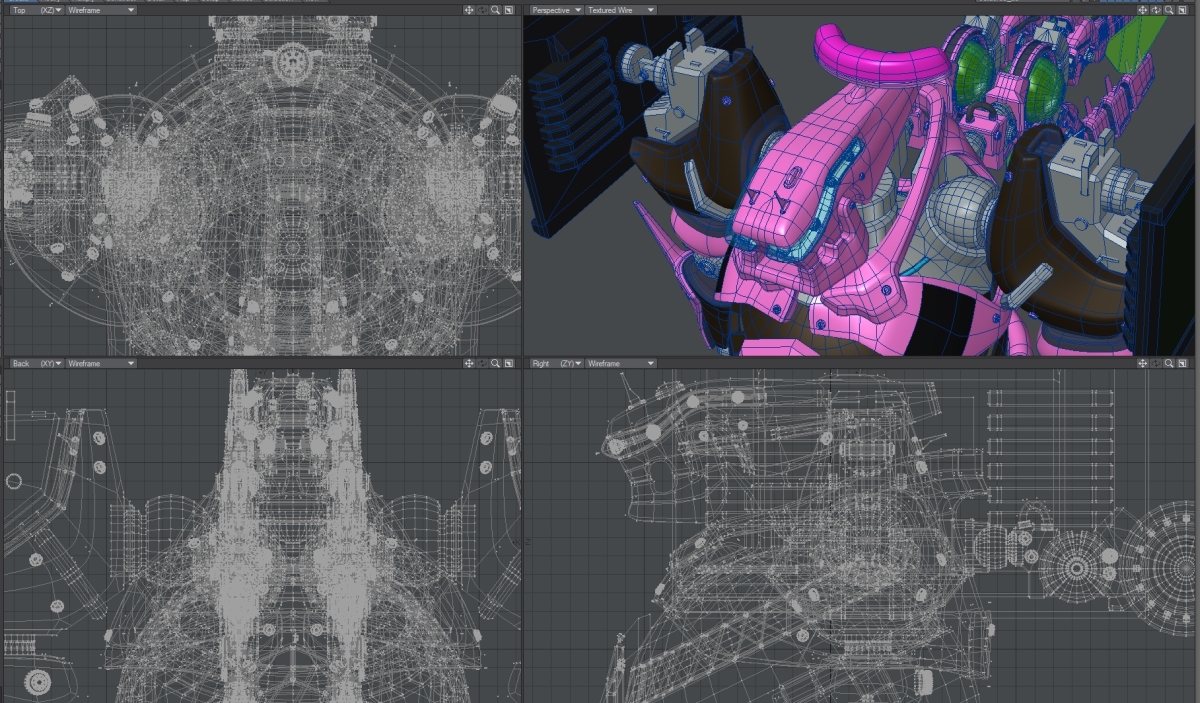Open the Perspective view type dropdown
The image size is (1200, 703).
click(x=556, y=10)
